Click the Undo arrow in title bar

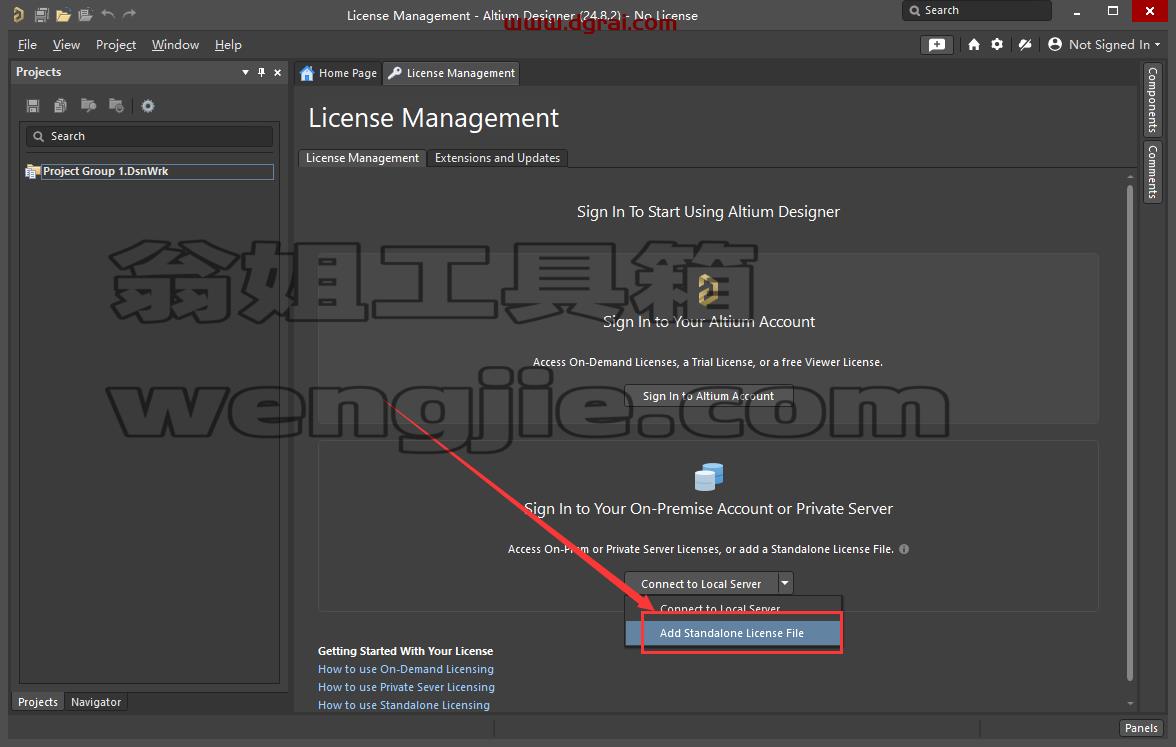pos(107,14)
